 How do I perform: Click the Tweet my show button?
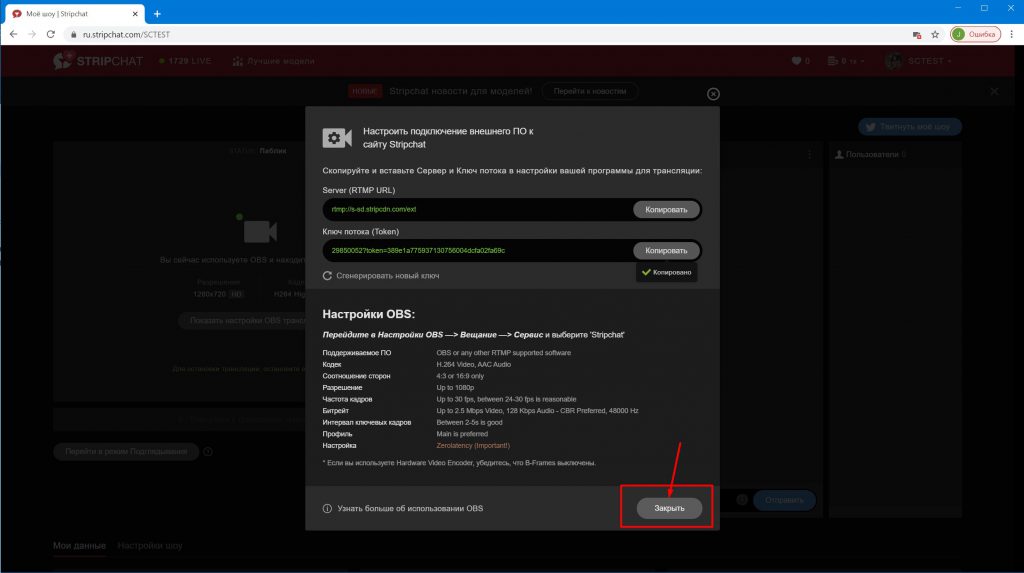click(910, 127)
